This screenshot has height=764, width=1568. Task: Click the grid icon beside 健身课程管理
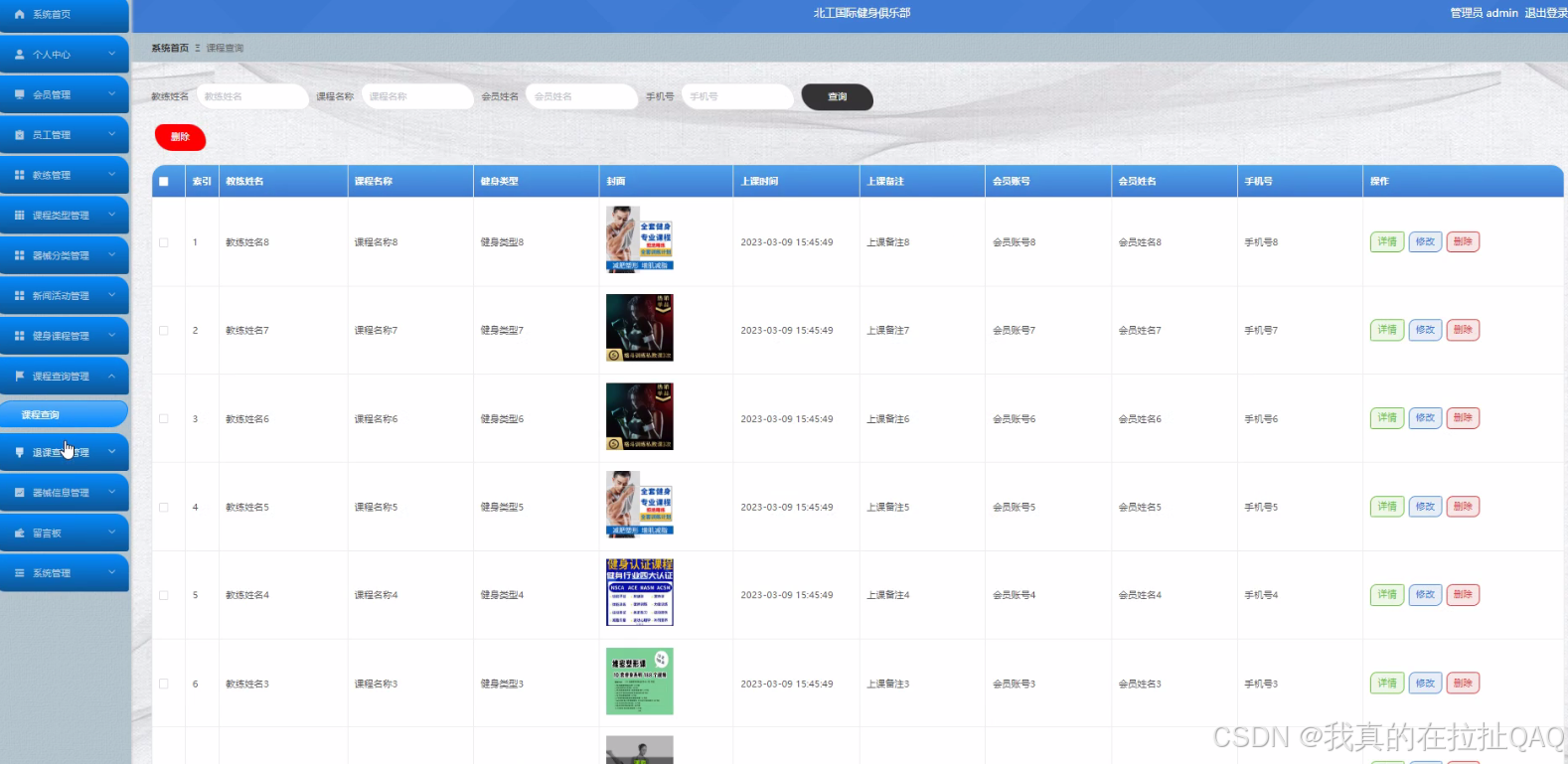pos(20,336)
